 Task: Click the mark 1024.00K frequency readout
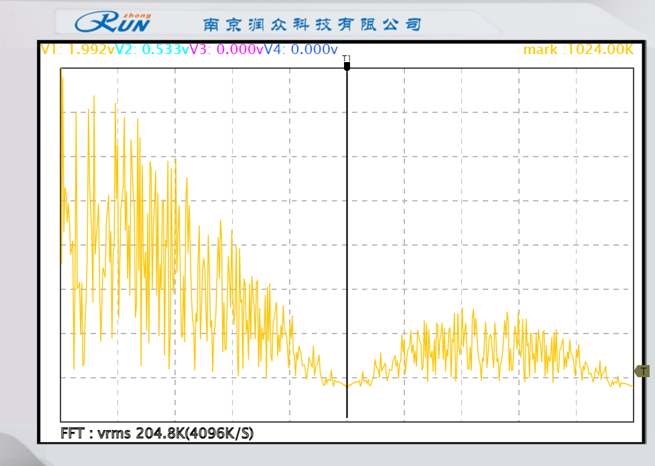578,49
